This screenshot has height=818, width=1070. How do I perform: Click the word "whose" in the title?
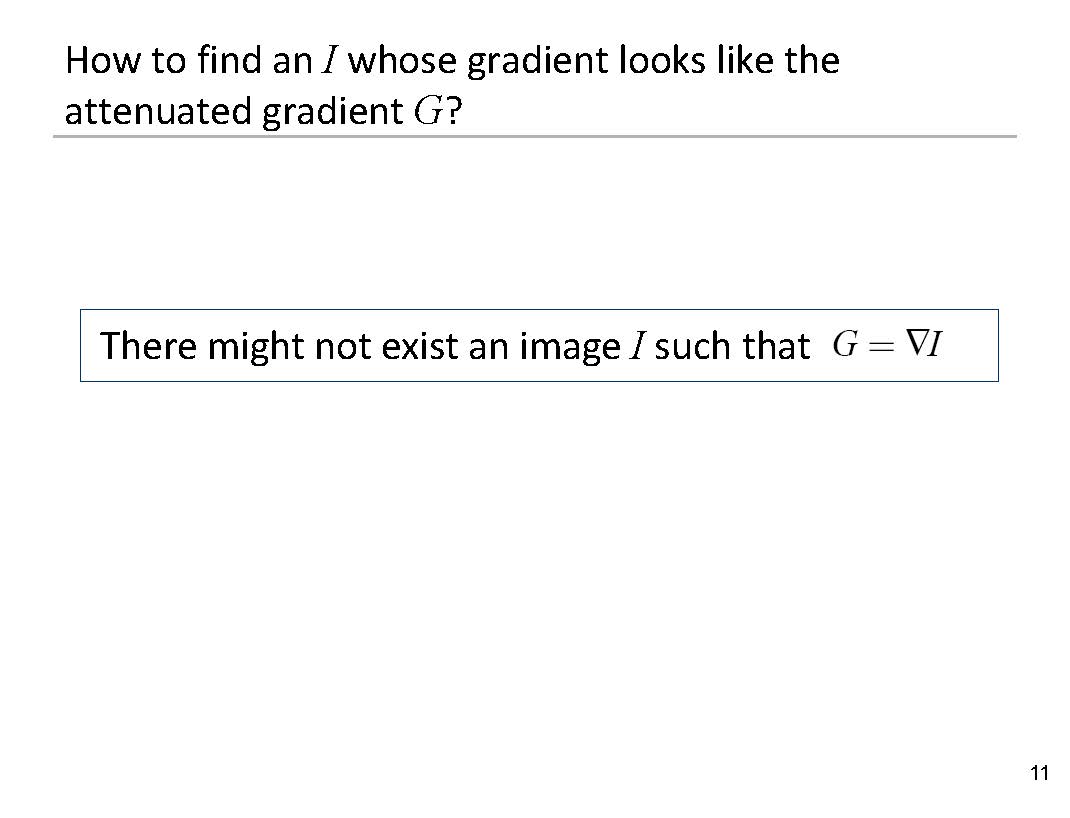pos(402,61)
